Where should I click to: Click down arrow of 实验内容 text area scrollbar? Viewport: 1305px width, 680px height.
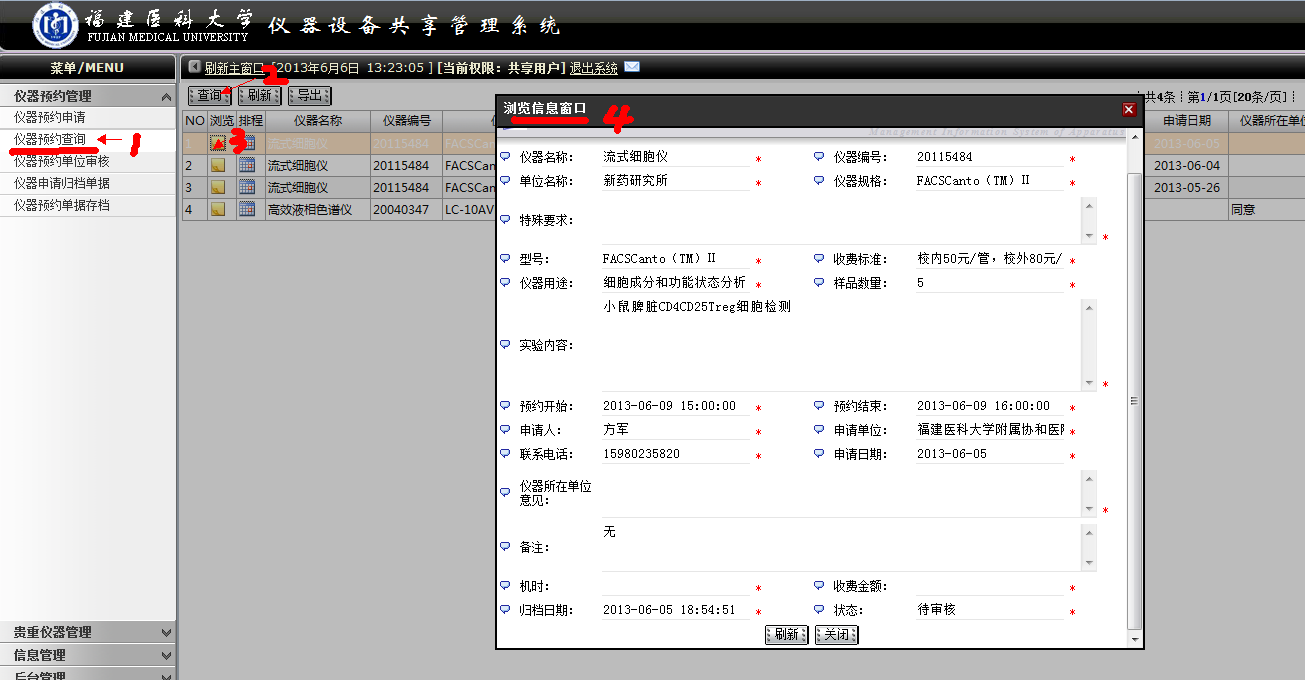(1089, 383)
